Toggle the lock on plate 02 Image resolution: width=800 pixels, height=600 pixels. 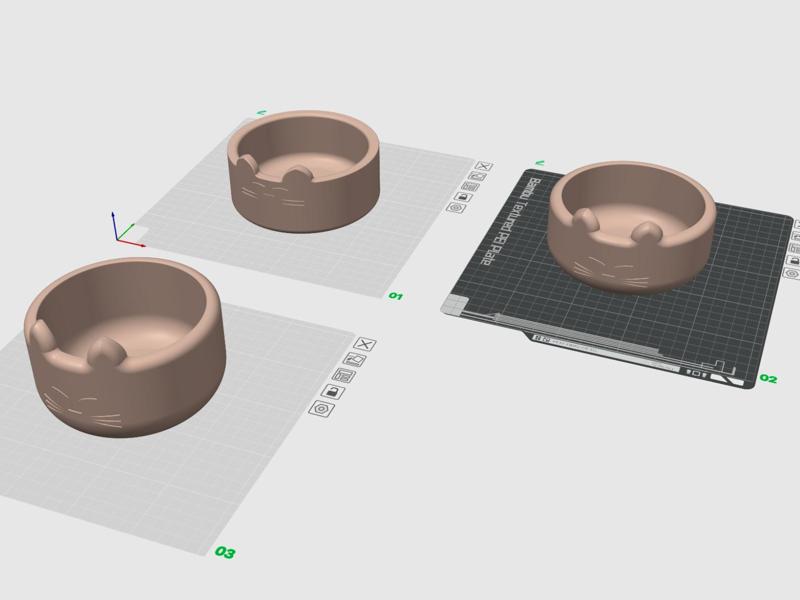coord(793,261)
